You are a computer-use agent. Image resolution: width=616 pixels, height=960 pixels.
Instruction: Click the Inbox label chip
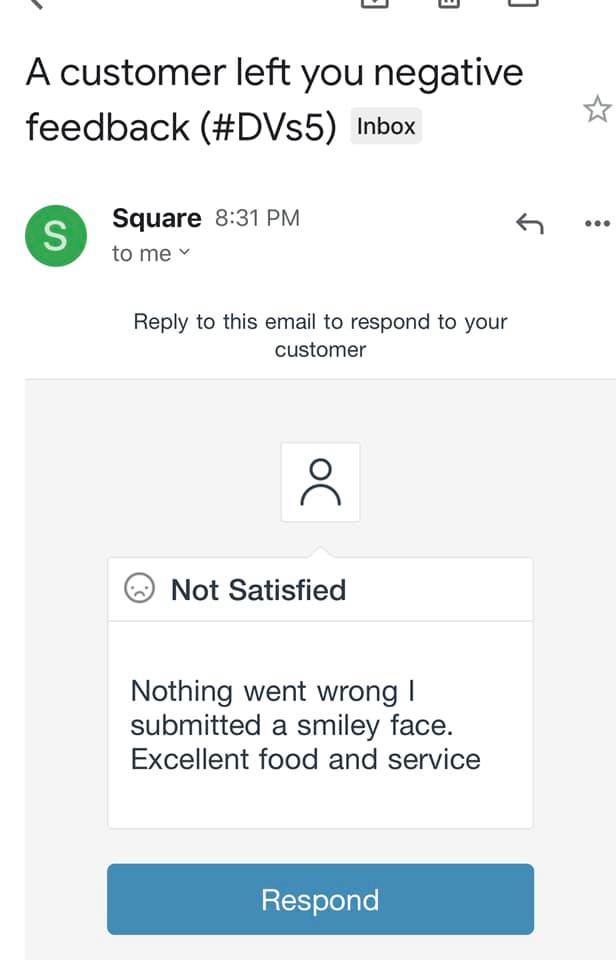386,126
